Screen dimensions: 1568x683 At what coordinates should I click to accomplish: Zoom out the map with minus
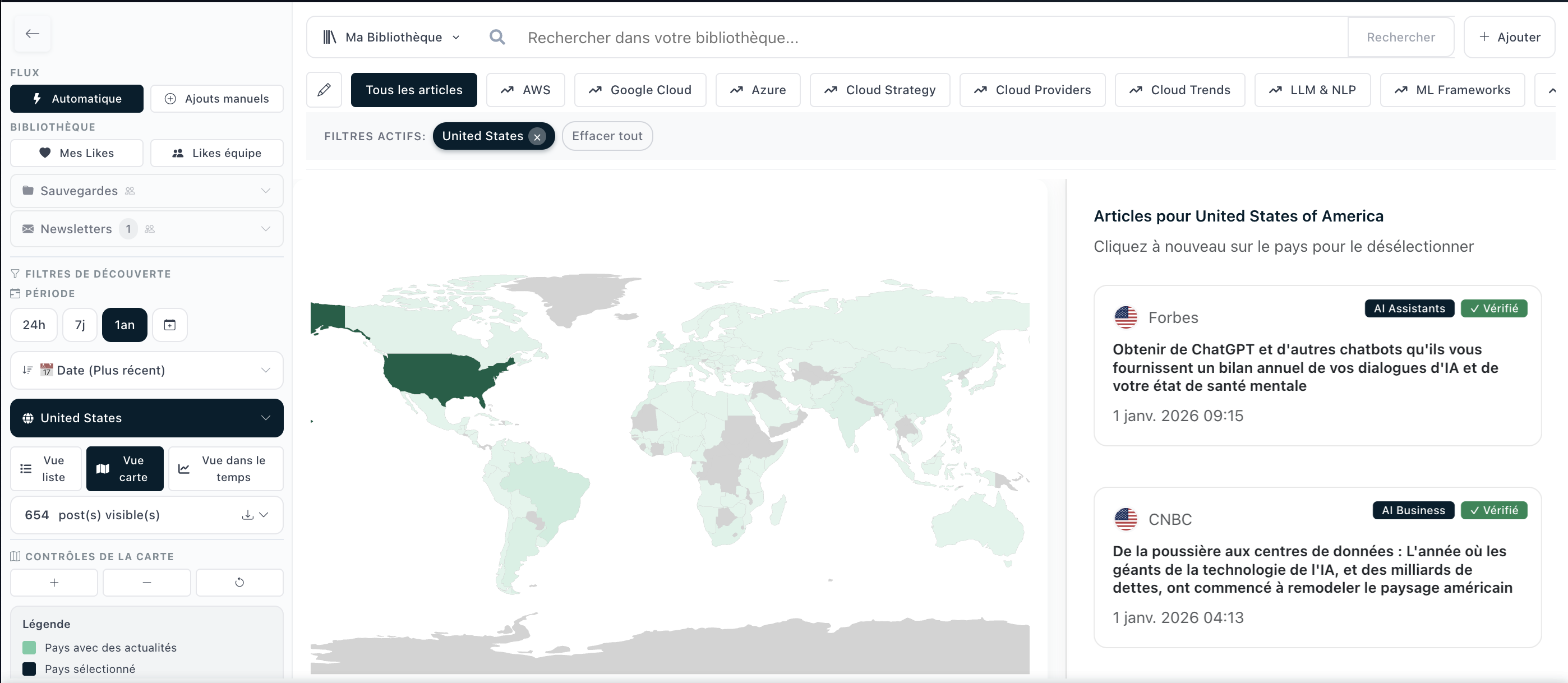coord(147,582)
